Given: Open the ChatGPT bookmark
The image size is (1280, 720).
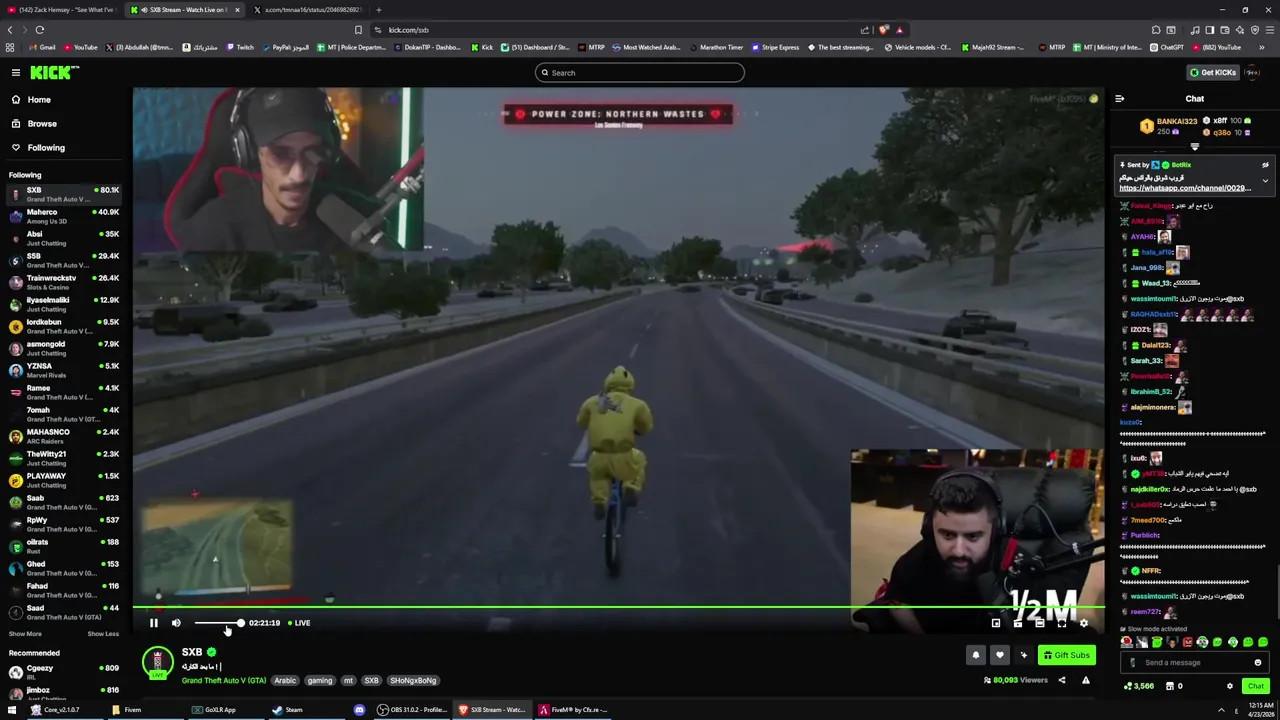Looking at the screenshot, I should (x=1168, y=47).
